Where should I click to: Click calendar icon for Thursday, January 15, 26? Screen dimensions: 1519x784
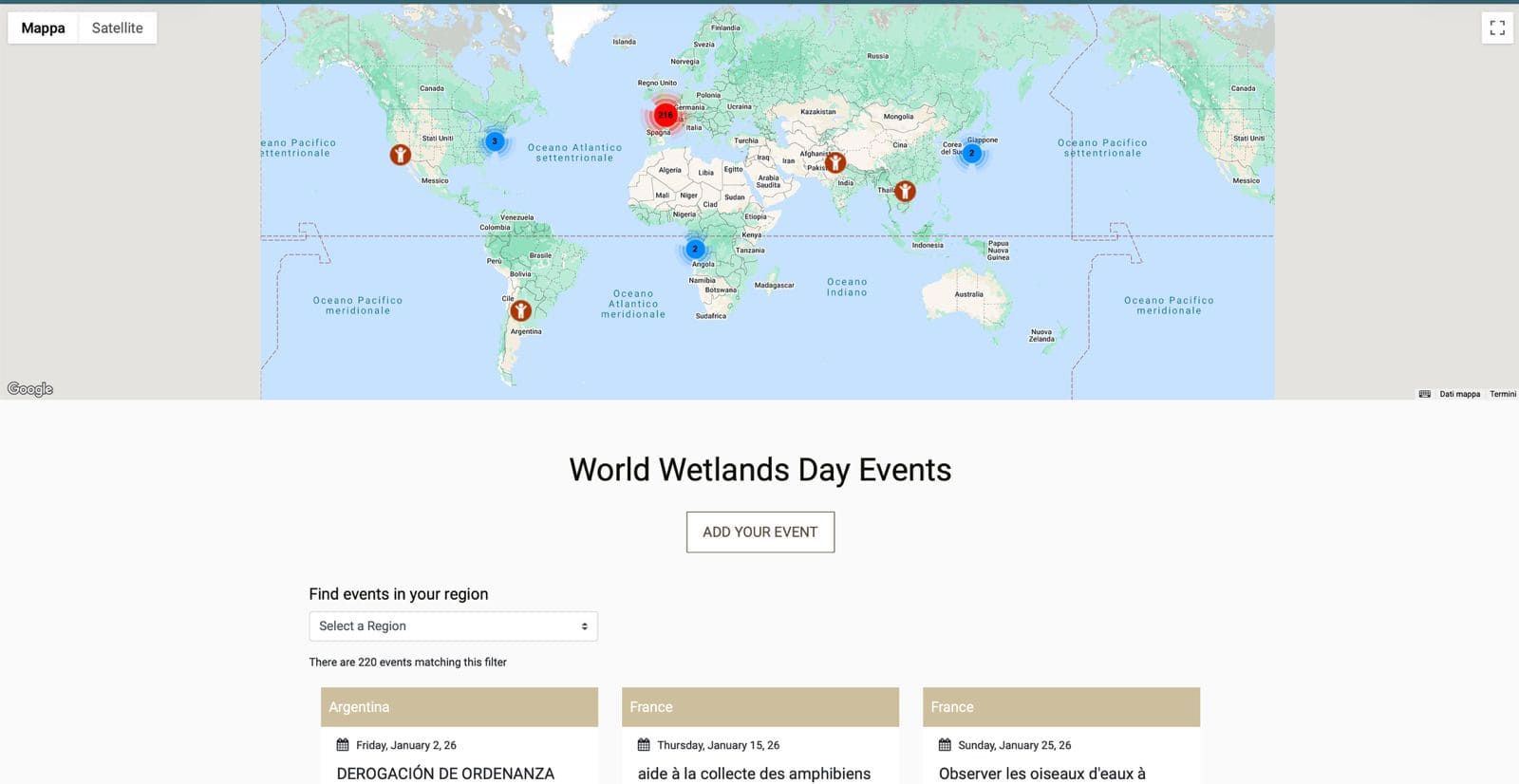tap(644, 745)
